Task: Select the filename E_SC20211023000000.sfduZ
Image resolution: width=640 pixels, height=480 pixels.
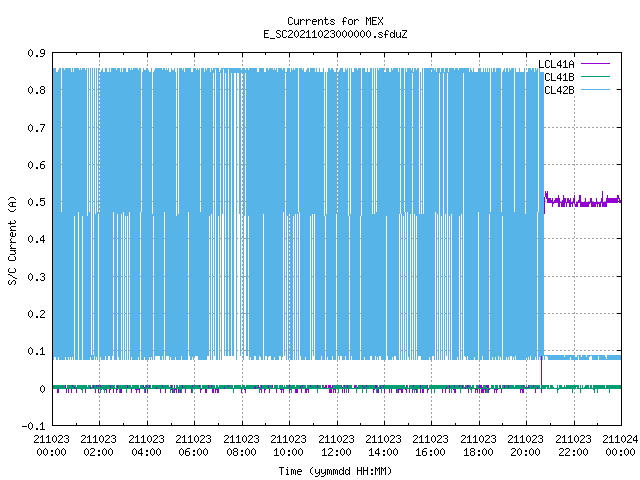Action: pyautogui.click(x=335, y=34)
